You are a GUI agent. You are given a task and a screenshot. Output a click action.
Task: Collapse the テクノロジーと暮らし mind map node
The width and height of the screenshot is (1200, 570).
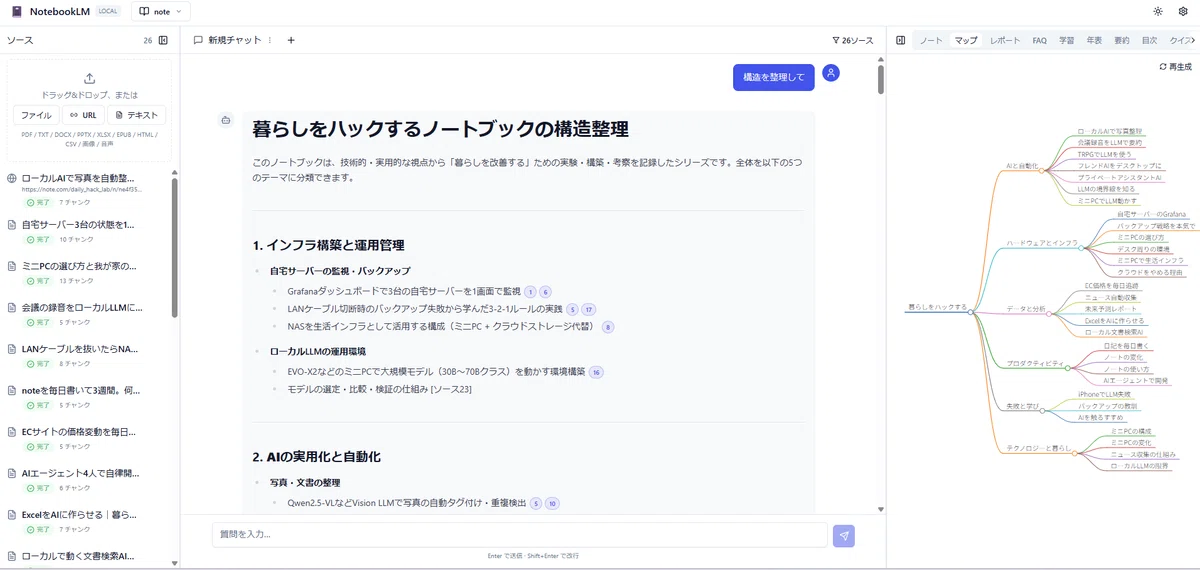tap(1077, 454)
